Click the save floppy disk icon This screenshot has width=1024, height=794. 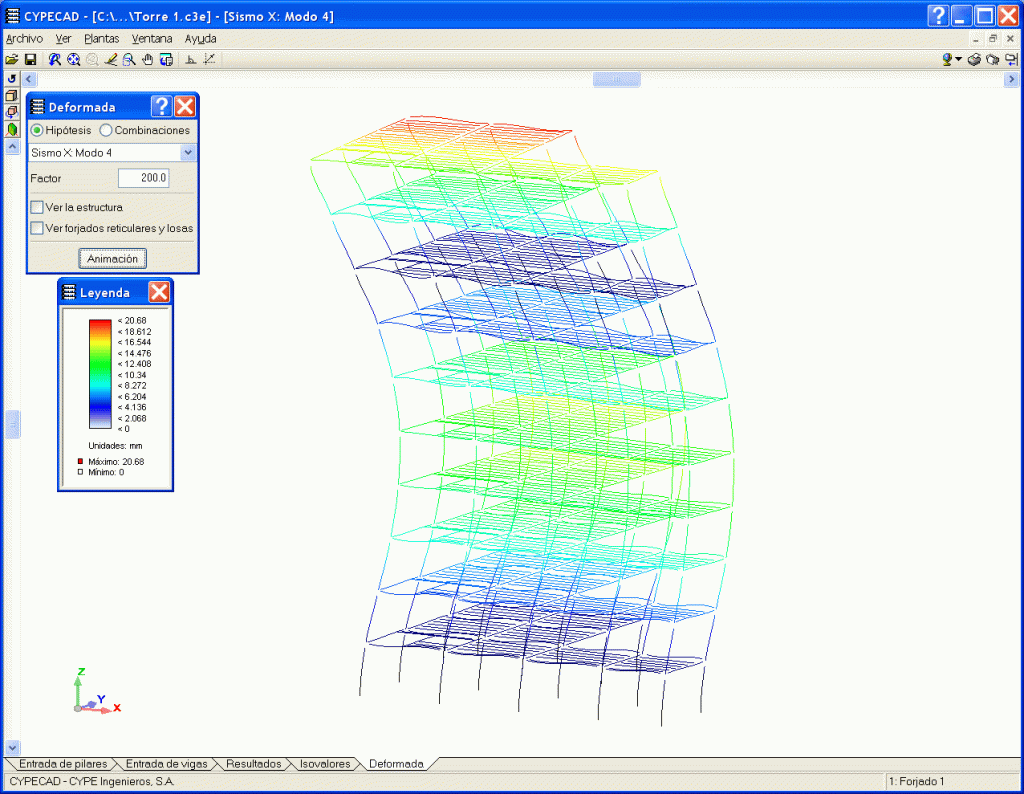(30, 60)
